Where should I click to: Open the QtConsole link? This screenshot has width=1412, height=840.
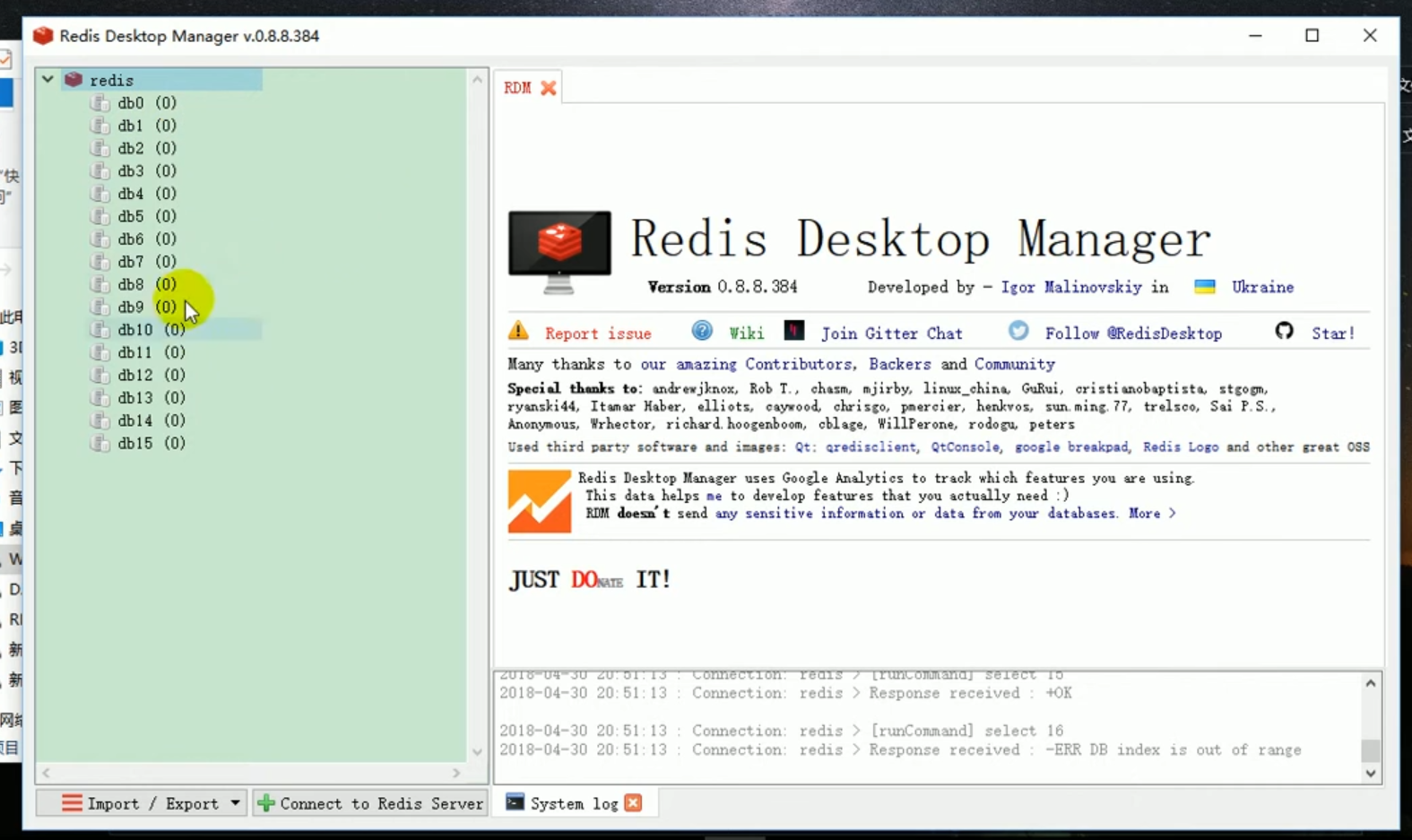click(965, 446)
